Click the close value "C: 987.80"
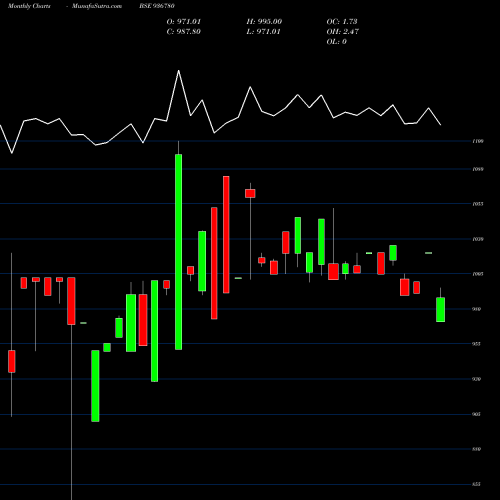500x500 pixels. [x=184, y=32]
